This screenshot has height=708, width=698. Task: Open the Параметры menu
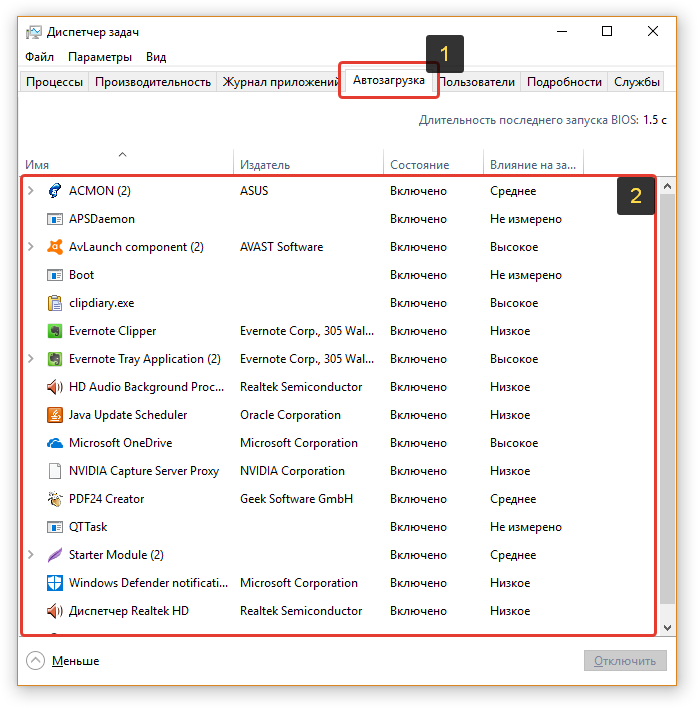click(x=100, y=57)
